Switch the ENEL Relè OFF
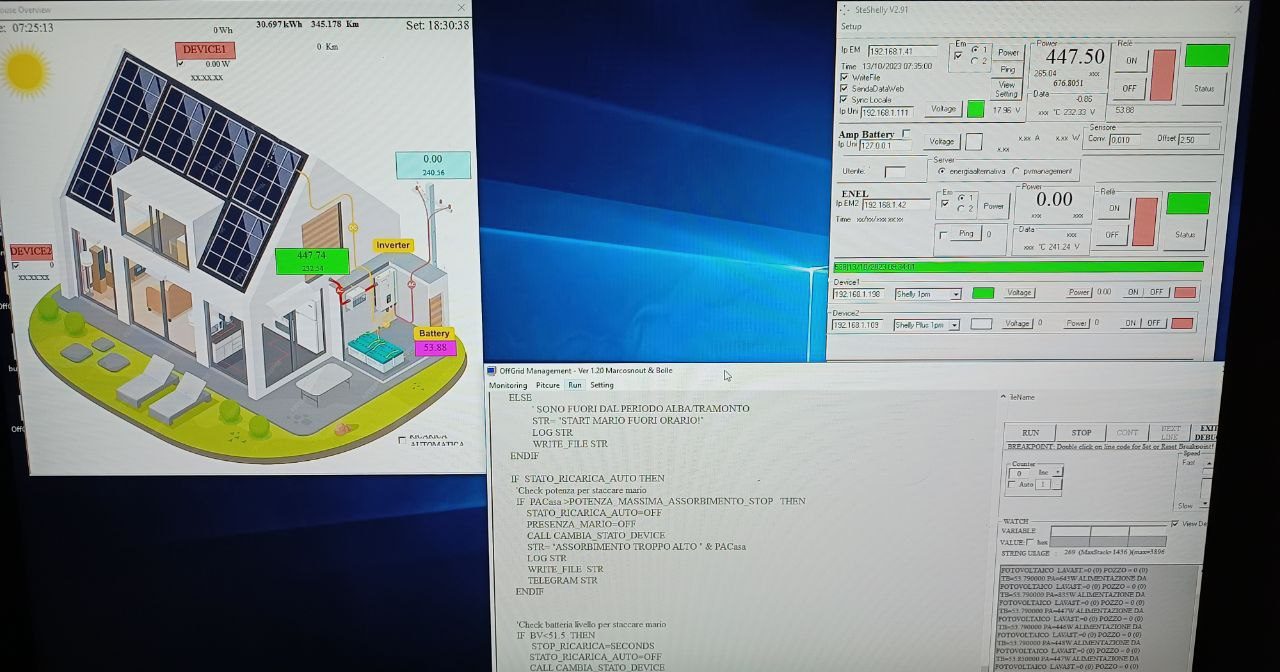 [x=1112, y=235]
